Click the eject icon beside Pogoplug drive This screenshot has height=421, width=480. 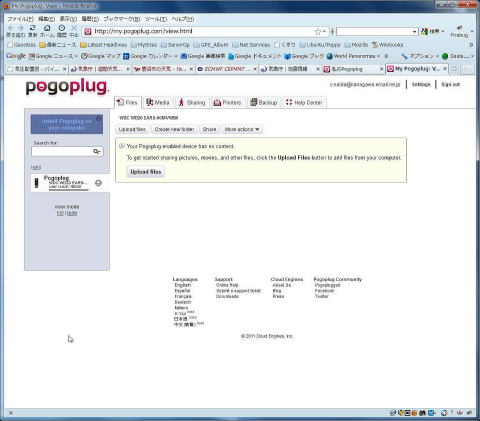pyautogui.click(x=98, y=183)
